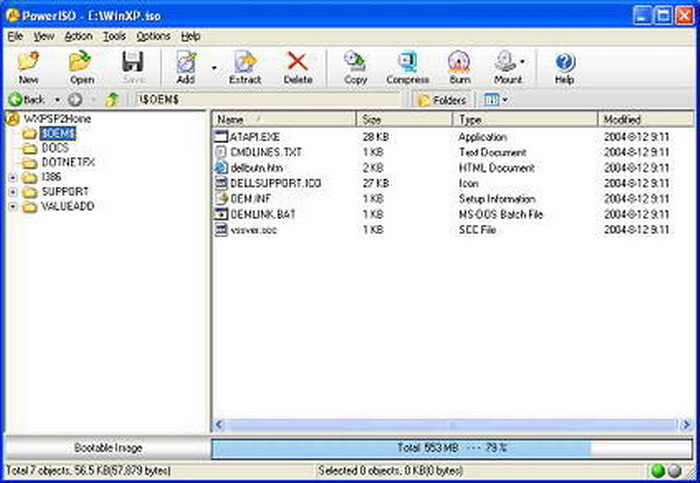Click the green status indicator light
Viewport: 700px width, 483px height.
pos(658,471)
